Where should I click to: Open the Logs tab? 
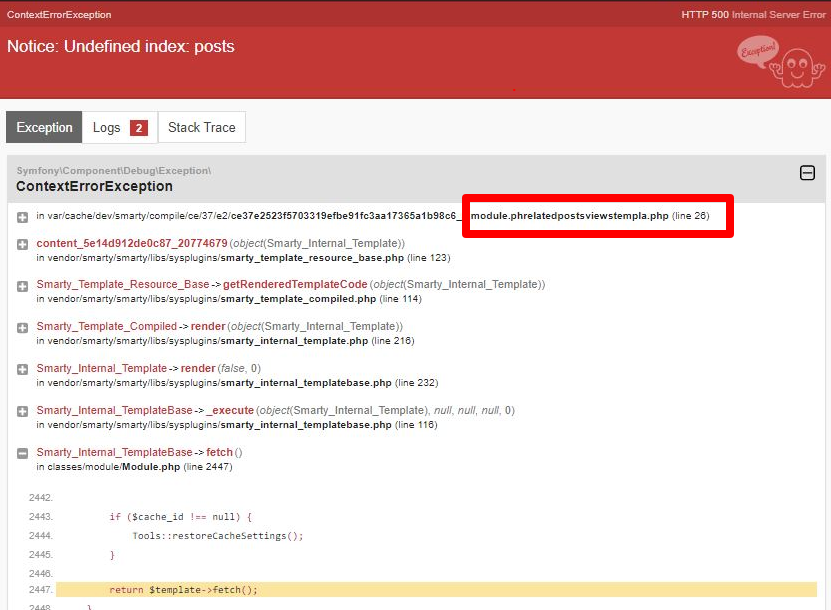[x=120, y=127]
